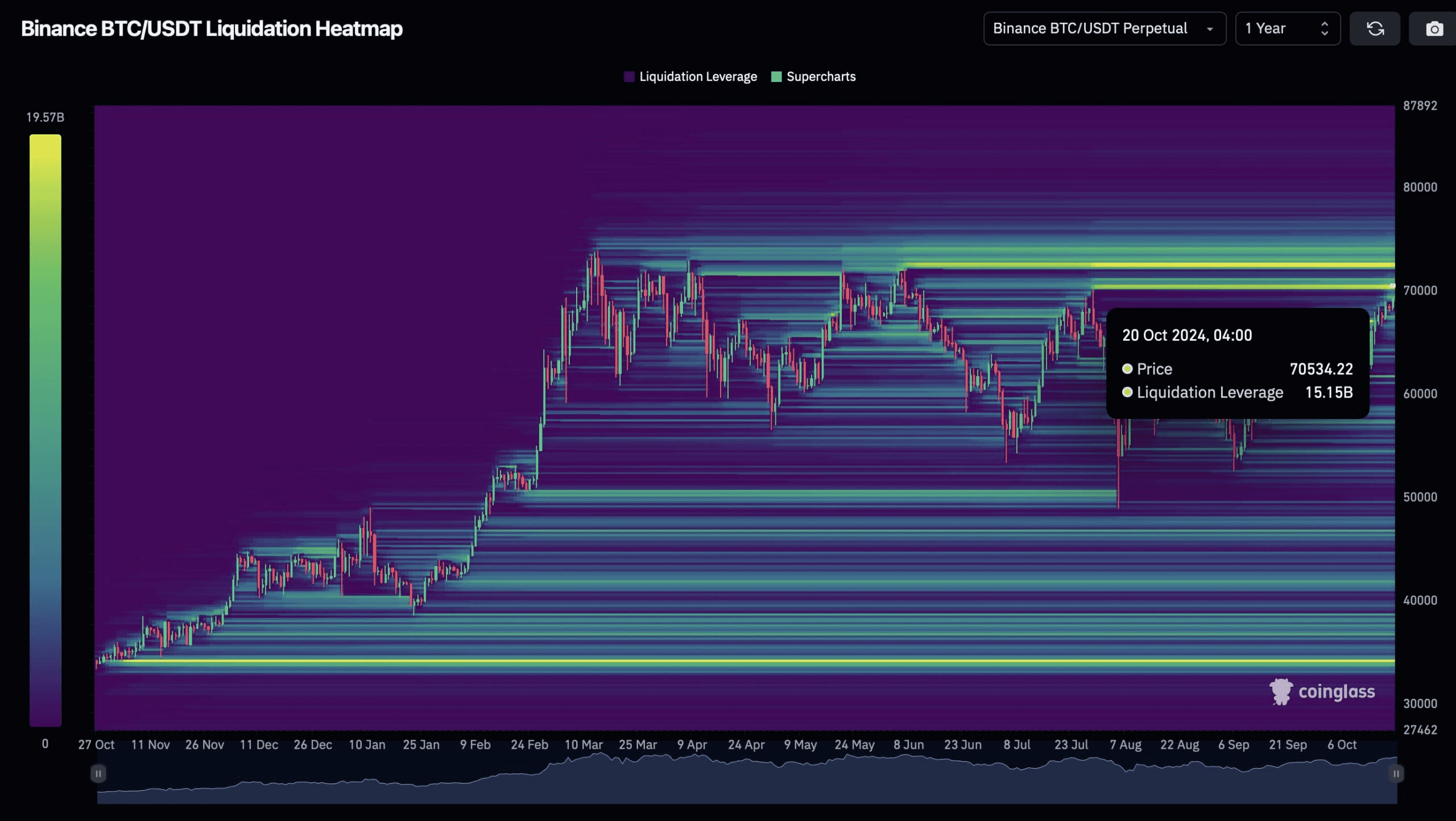
Task: Click the 22 Aug date label
Action: coord(1180,745)
